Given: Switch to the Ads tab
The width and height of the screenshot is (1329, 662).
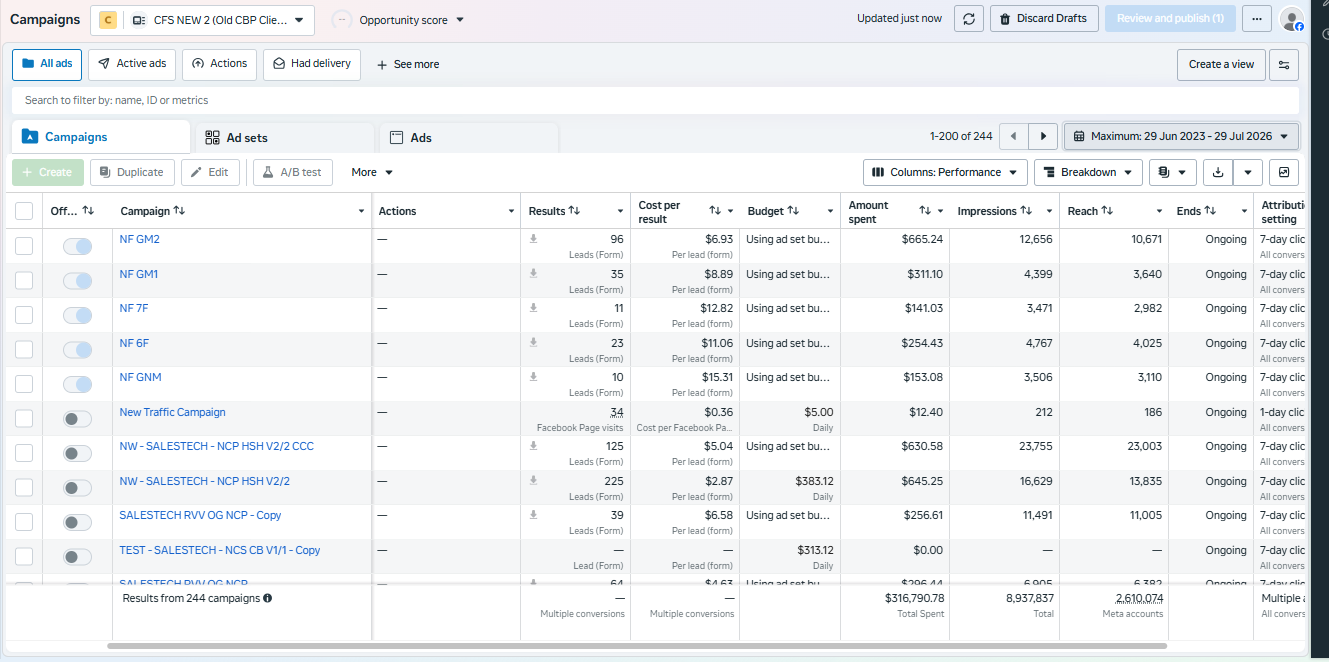Looking at the screenshot, I should (469, 137).
